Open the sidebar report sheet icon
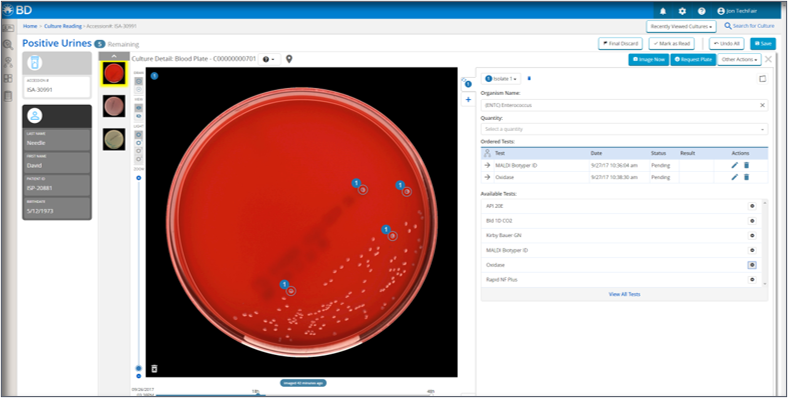The height and width of the screenshot is (398, 788). 8,96
